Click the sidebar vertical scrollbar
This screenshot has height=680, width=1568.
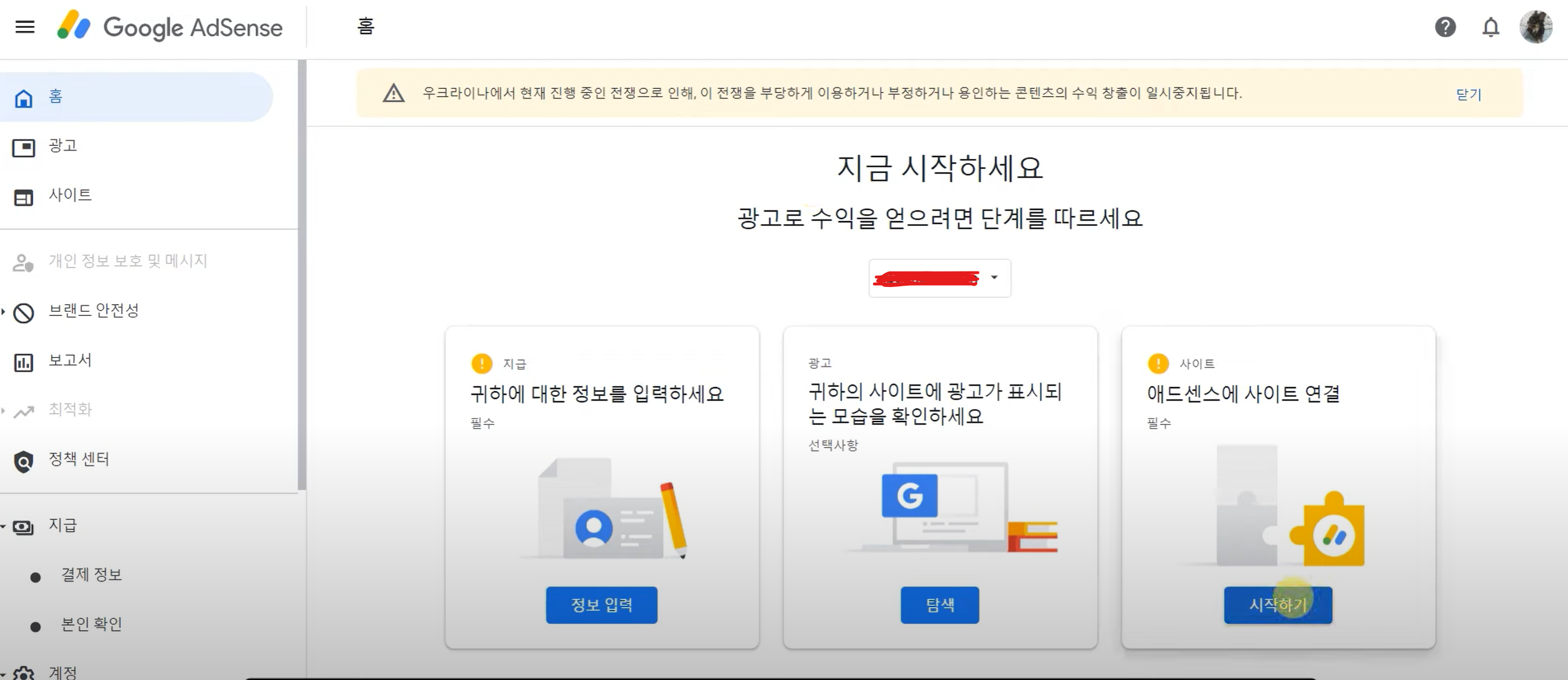(x=301, y=274)
